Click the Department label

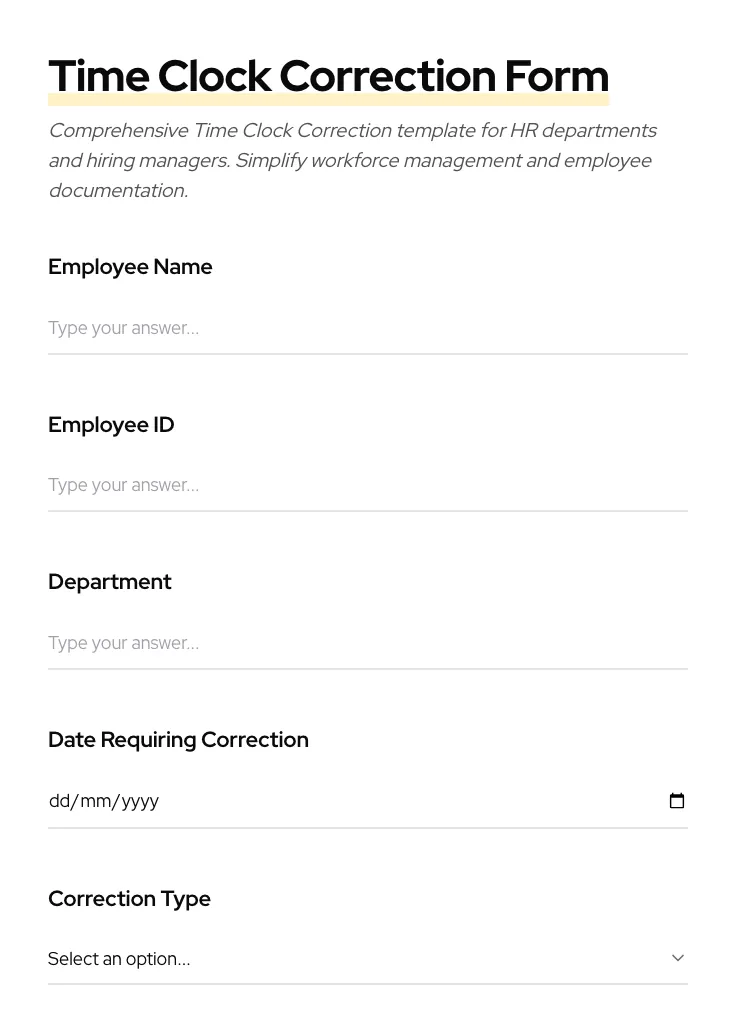[x=110, y=582]
